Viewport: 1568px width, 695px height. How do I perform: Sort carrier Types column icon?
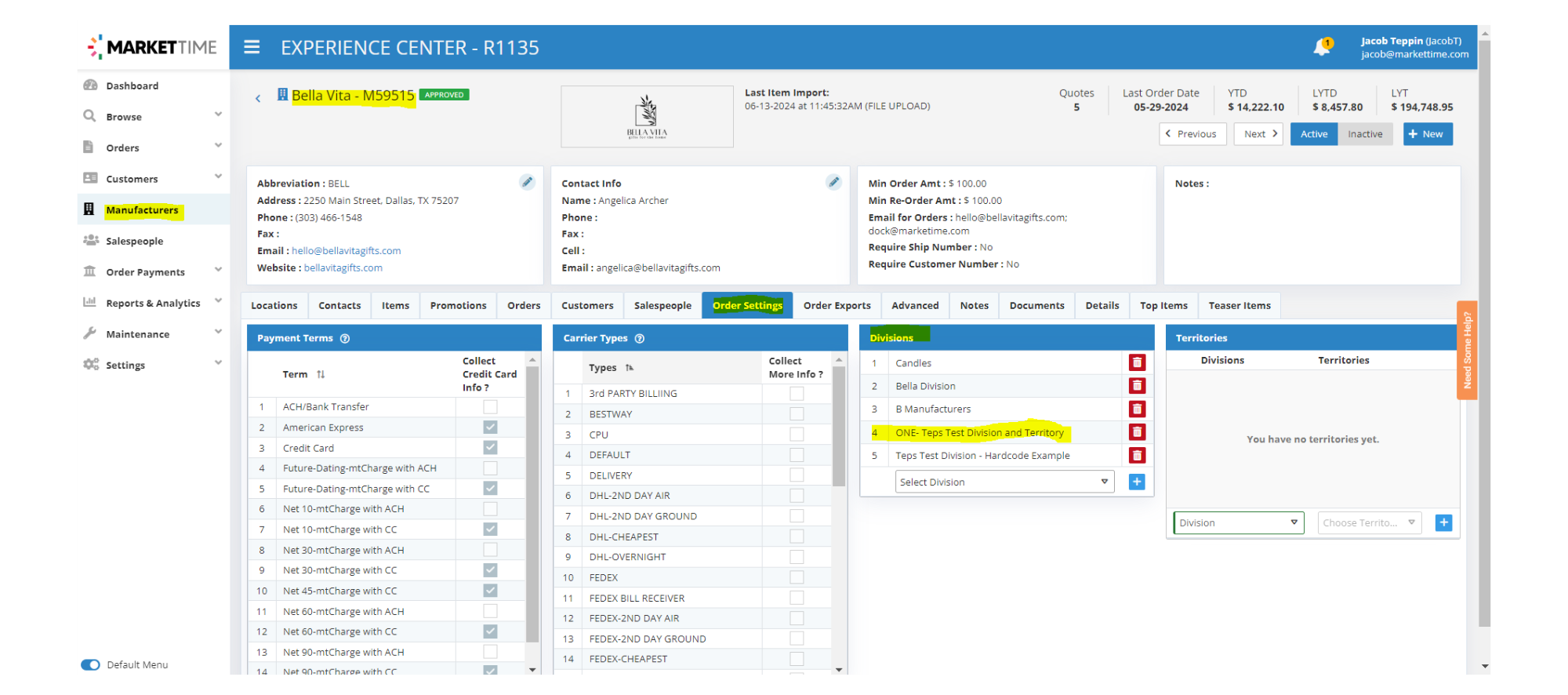click(x=630, y=367)
